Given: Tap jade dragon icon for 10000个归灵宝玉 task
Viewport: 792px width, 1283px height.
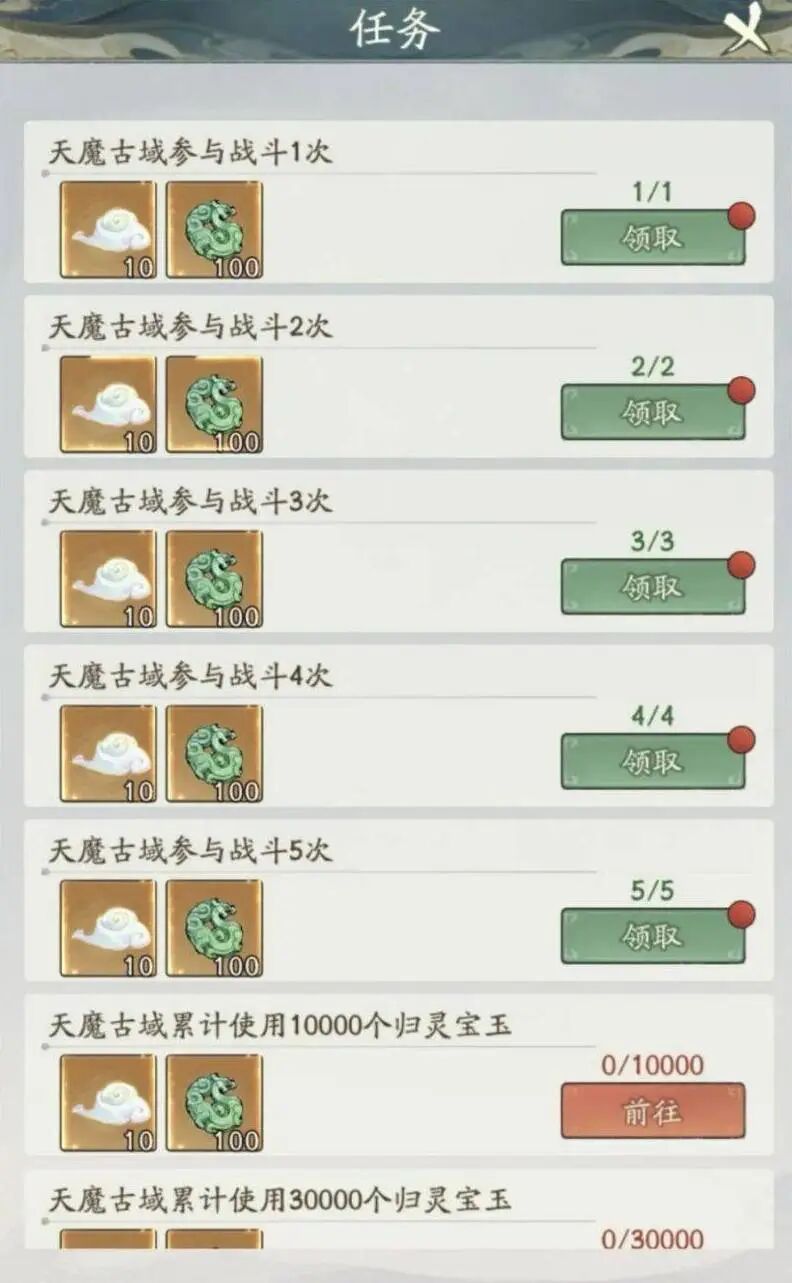Looking at the screenshot, I should (214, 1103).
